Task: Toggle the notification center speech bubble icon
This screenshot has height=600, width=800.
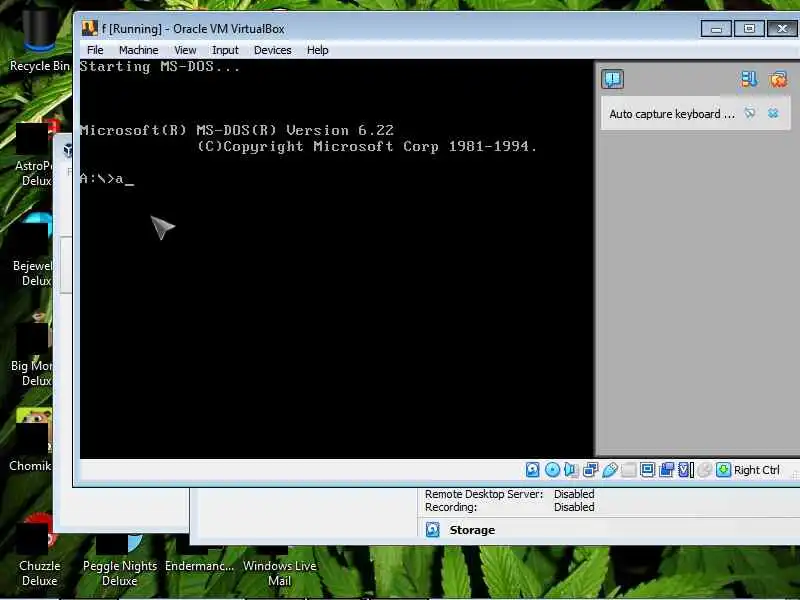Action: [x=612, y=79]
